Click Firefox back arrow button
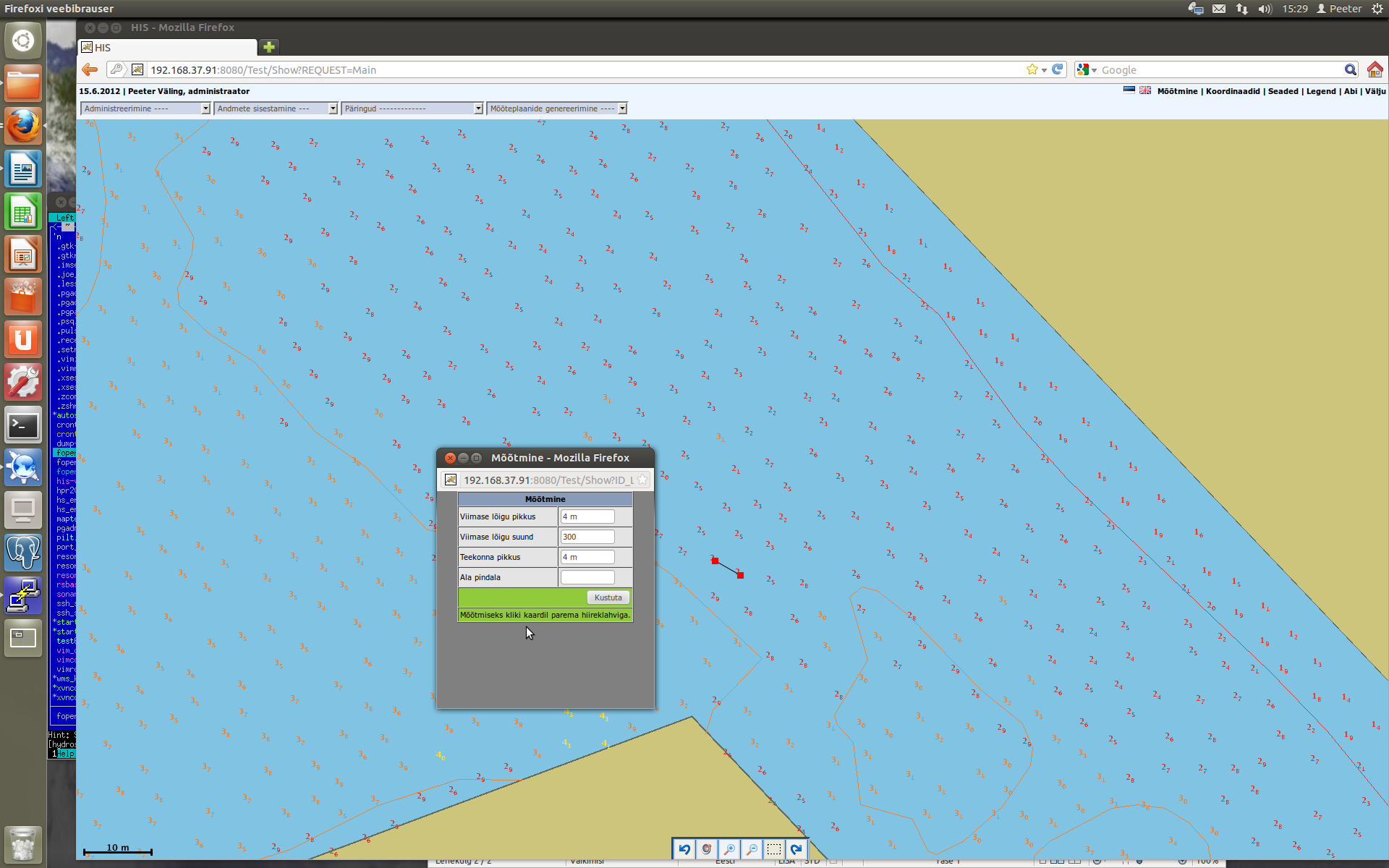Image resolution: width=1389 pixels, height=868 pixels. tap(90, 69)
